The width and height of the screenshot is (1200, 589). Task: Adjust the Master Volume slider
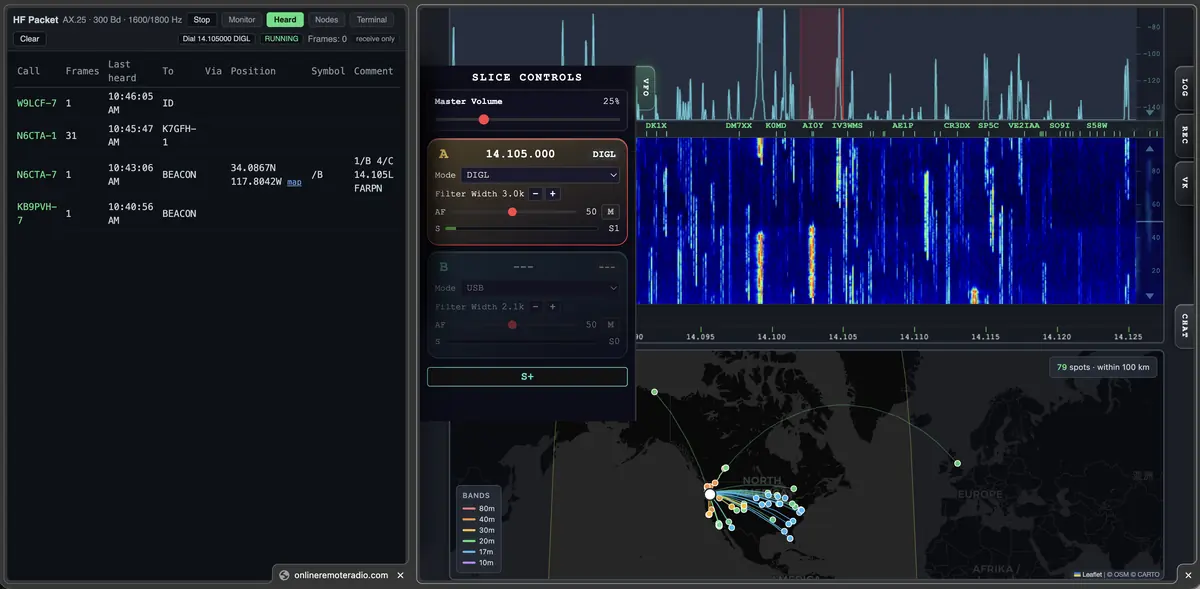click(x=527, y=119)
